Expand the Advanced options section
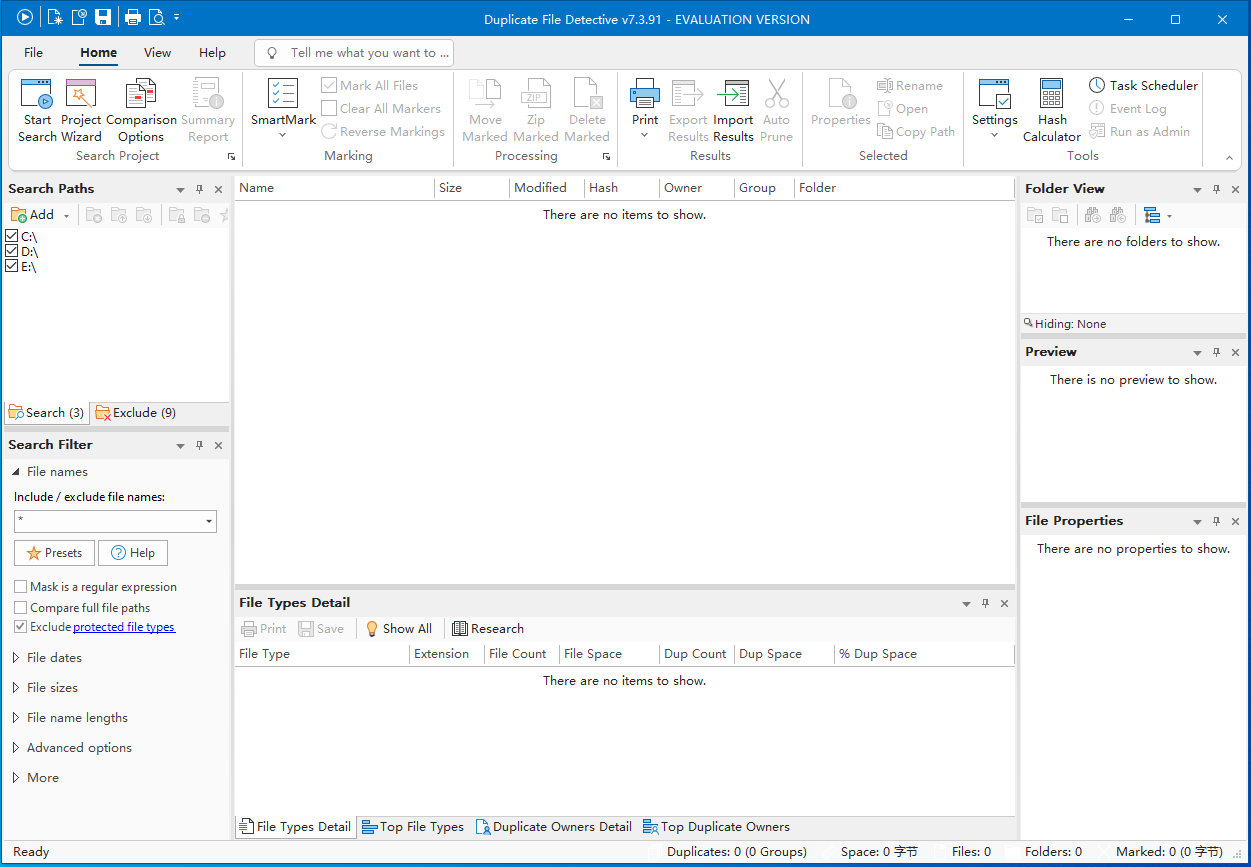This screenshot has height=867, width=1251. click(16, 748)
